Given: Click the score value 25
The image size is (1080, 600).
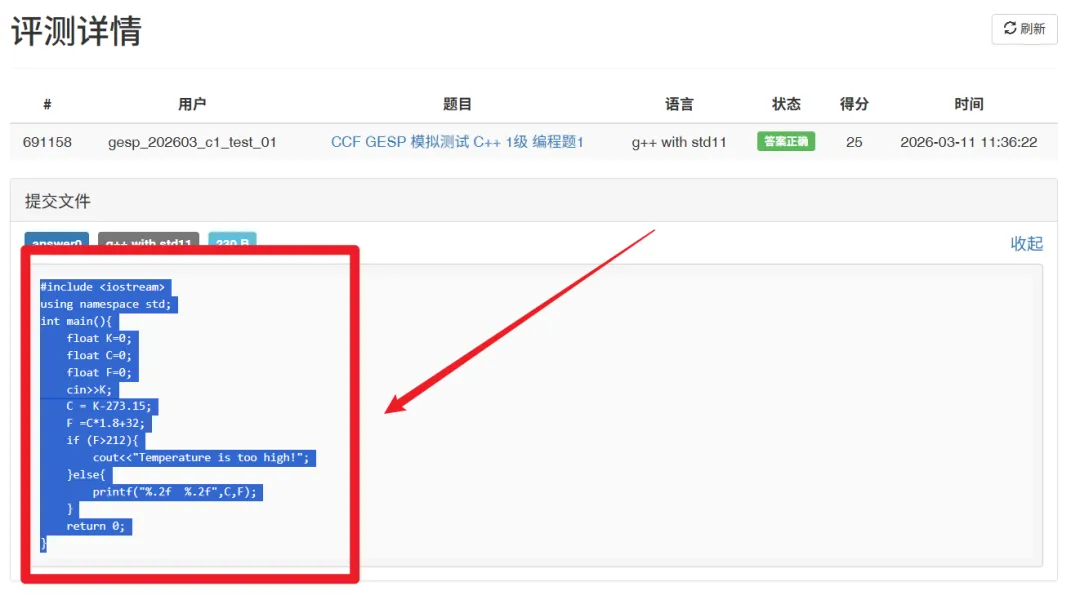Looking at the screenshot, I should click(854, 142).
